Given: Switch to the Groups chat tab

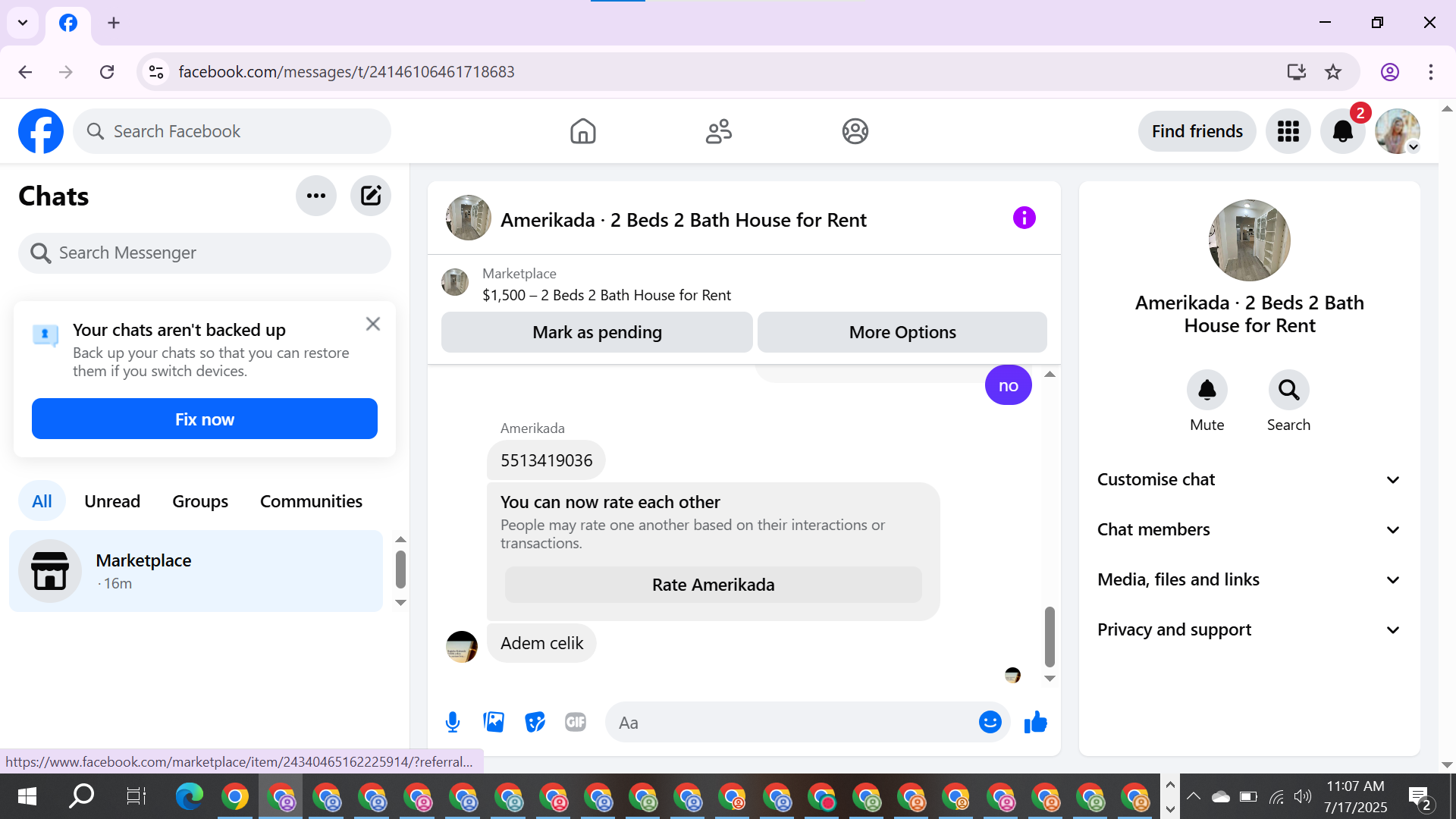Looking at the screenshot, I should point(200,501).
